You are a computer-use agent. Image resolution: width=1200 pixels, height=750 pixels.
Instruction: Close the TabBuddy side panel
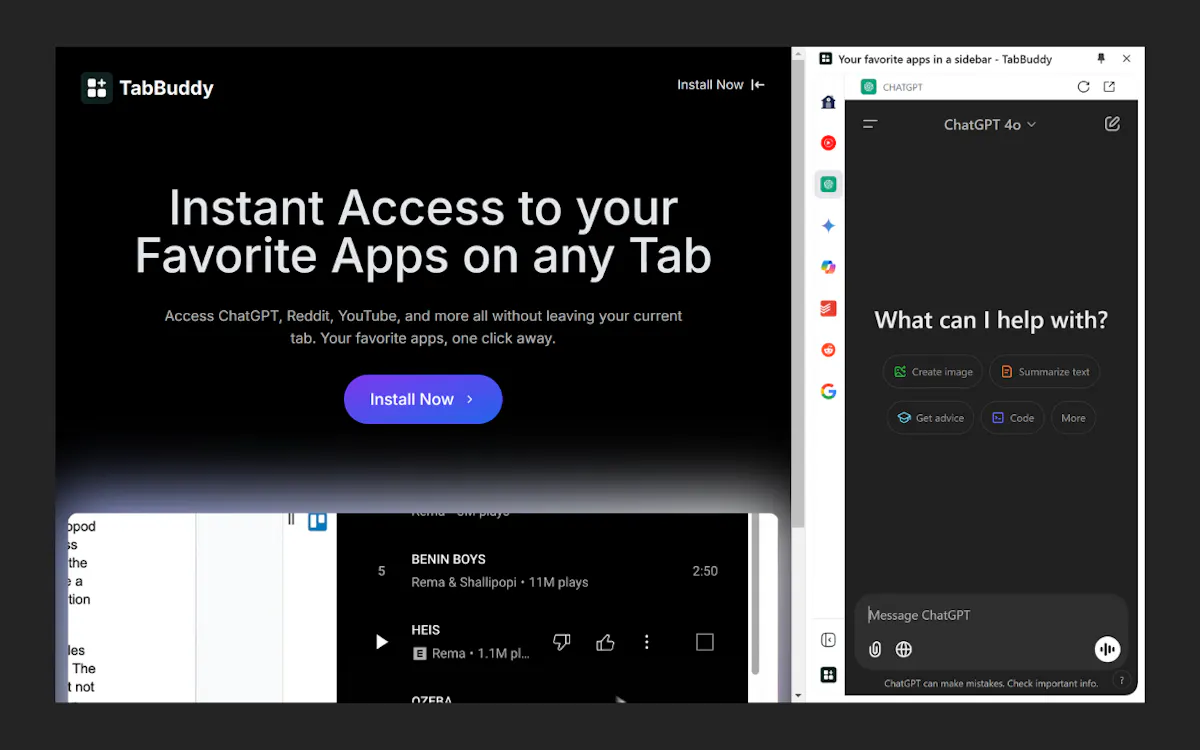tap(1127, 59)
